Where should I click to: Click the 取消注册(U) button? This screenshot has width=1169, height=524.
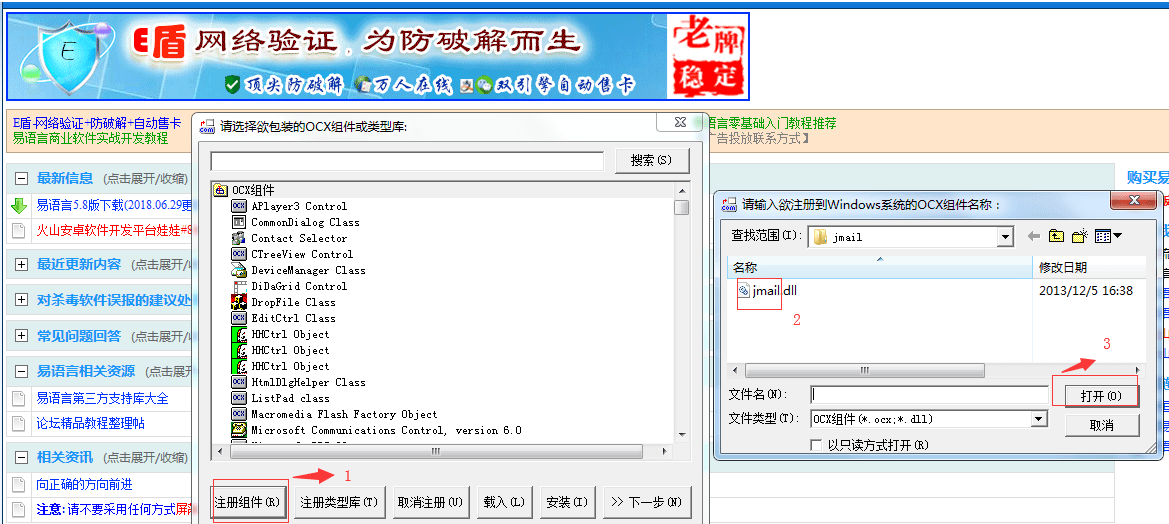tap(429, 502)
